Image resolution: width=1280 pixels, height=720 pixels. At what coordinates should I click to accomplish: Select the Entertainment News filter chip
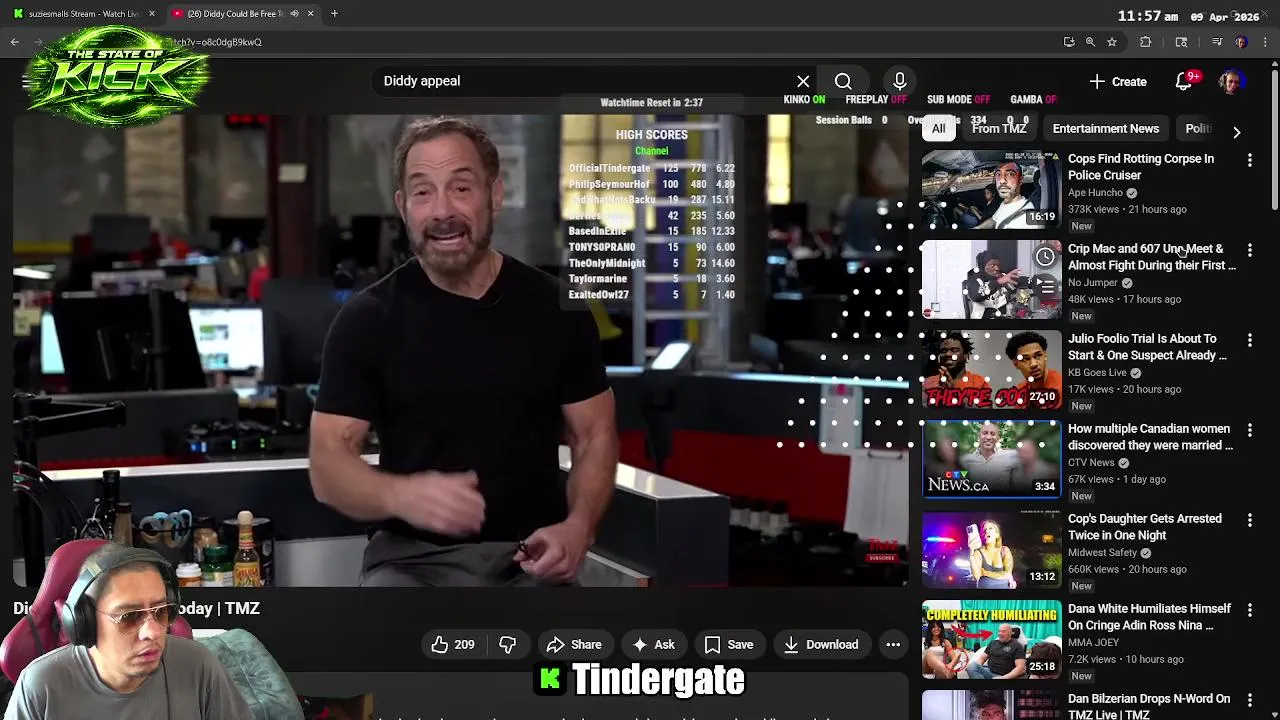(1106, 129)
